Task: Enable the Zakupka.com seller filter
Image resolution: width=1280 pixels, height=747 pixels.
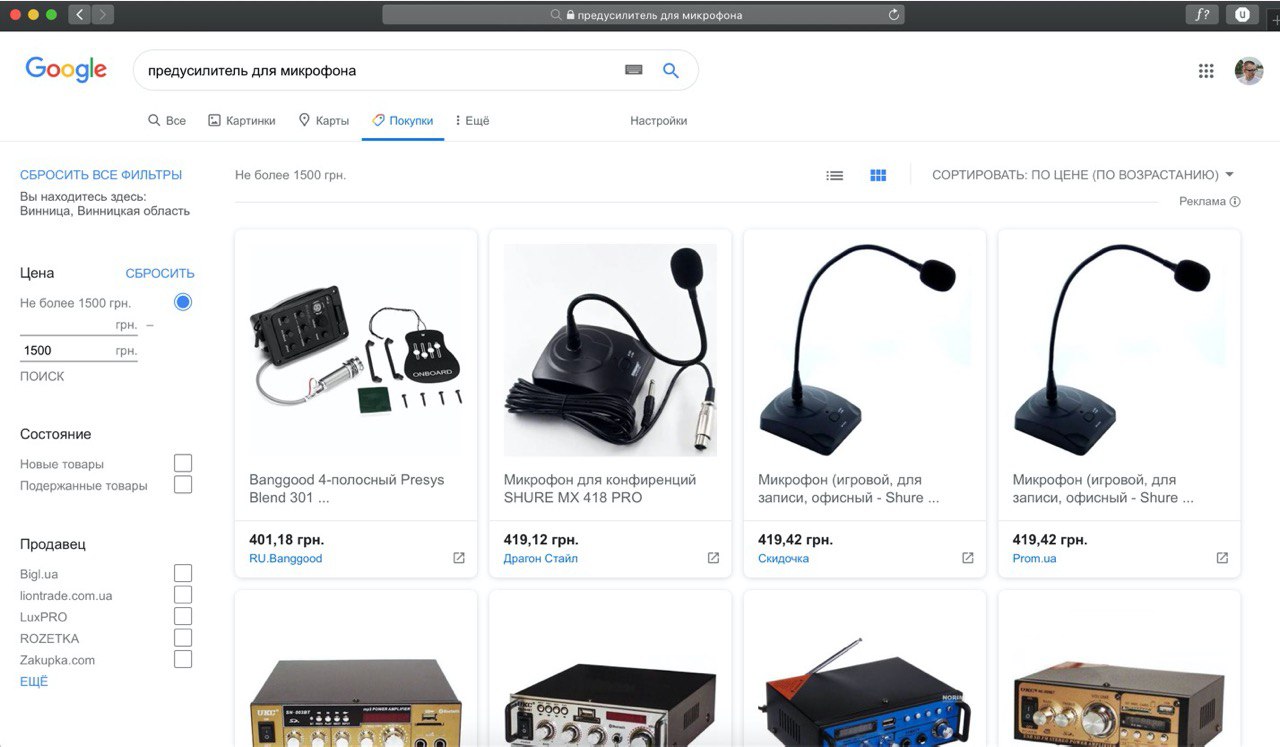Action: pos(183,660)
